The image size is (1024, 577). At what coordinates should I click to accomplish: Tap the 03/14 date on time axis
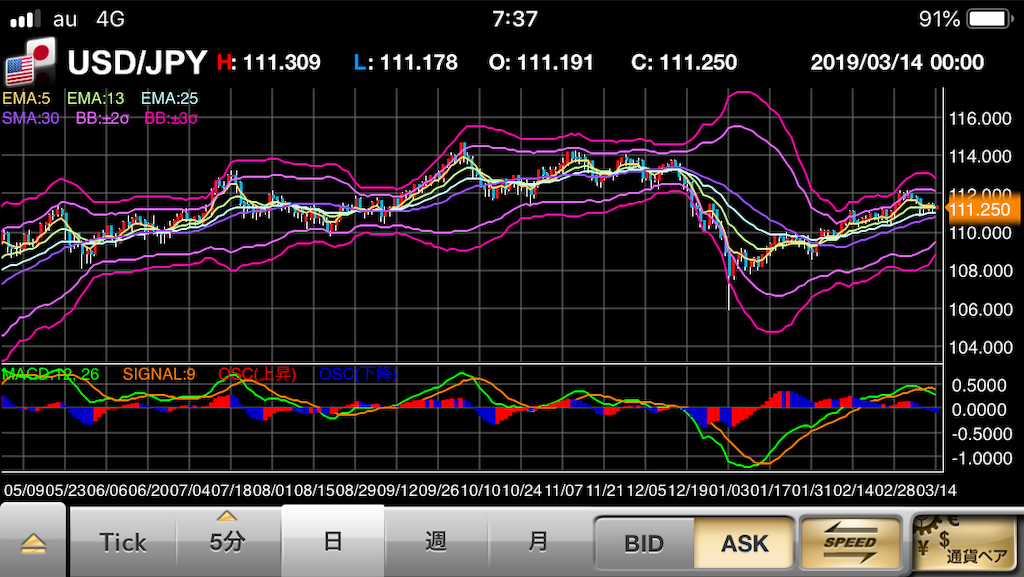coord(936,490)
